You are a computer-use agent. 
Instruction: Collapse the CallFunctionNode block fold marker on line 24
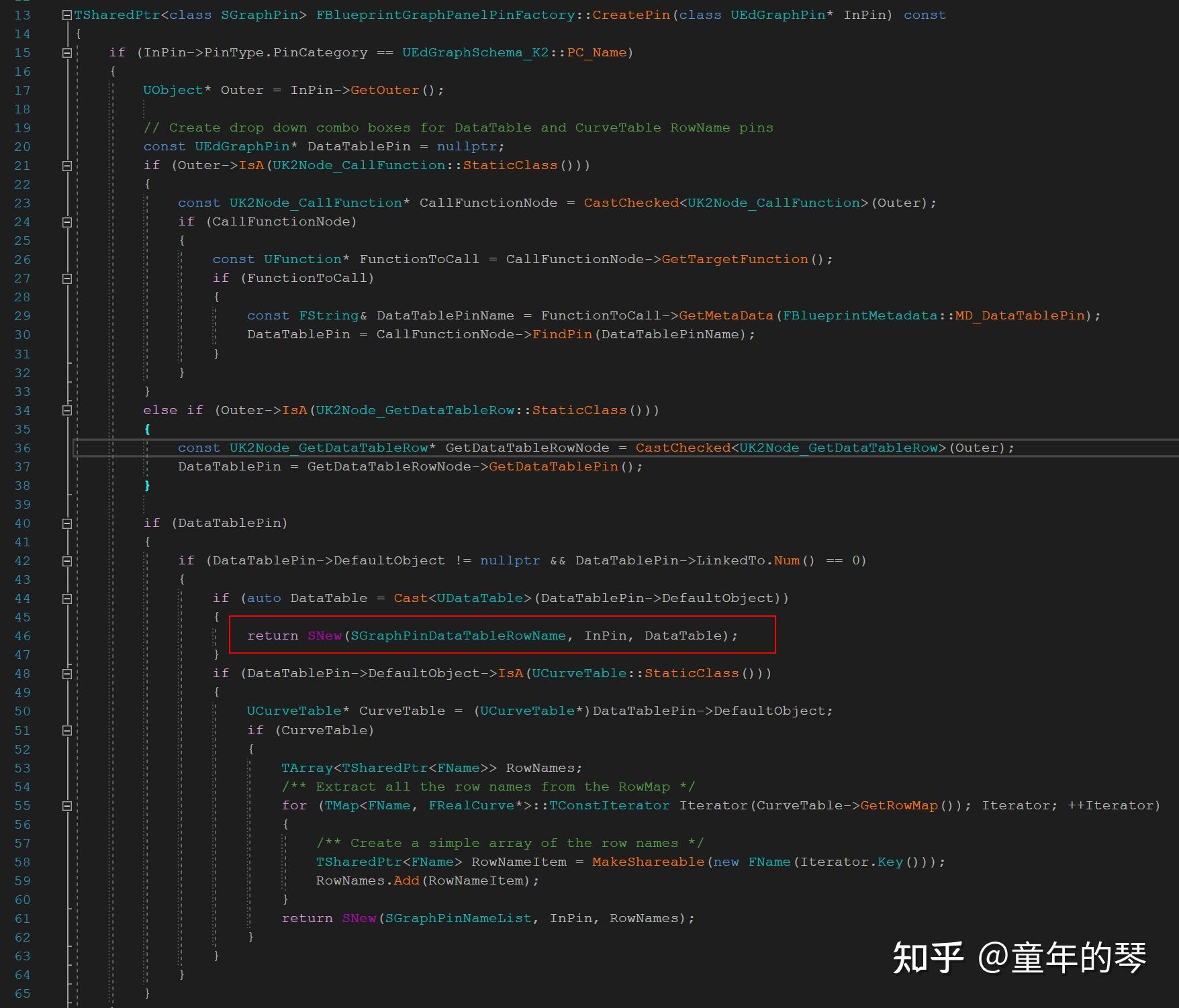click(66, 221)
